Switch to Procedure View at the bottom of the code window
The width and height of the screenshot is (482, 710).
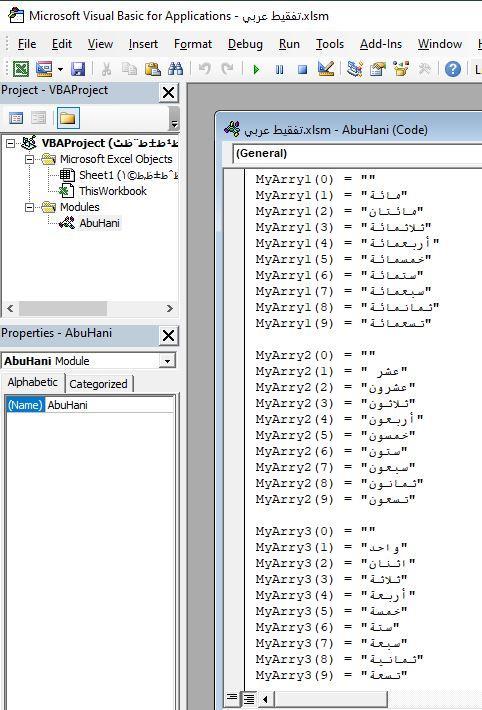[232, 698]
